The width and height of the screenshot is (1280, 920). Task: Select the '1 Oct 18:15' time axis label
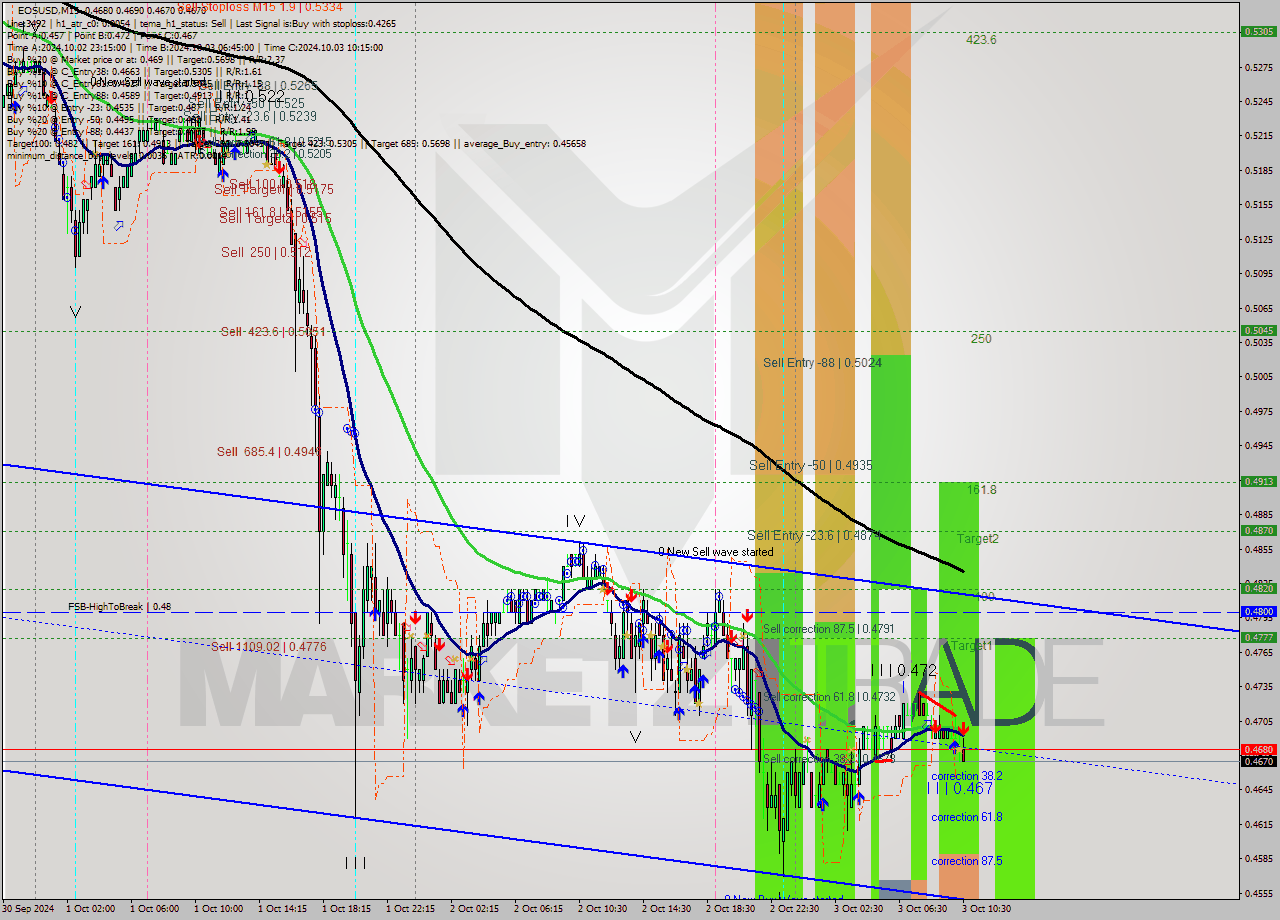coord(346,909)
